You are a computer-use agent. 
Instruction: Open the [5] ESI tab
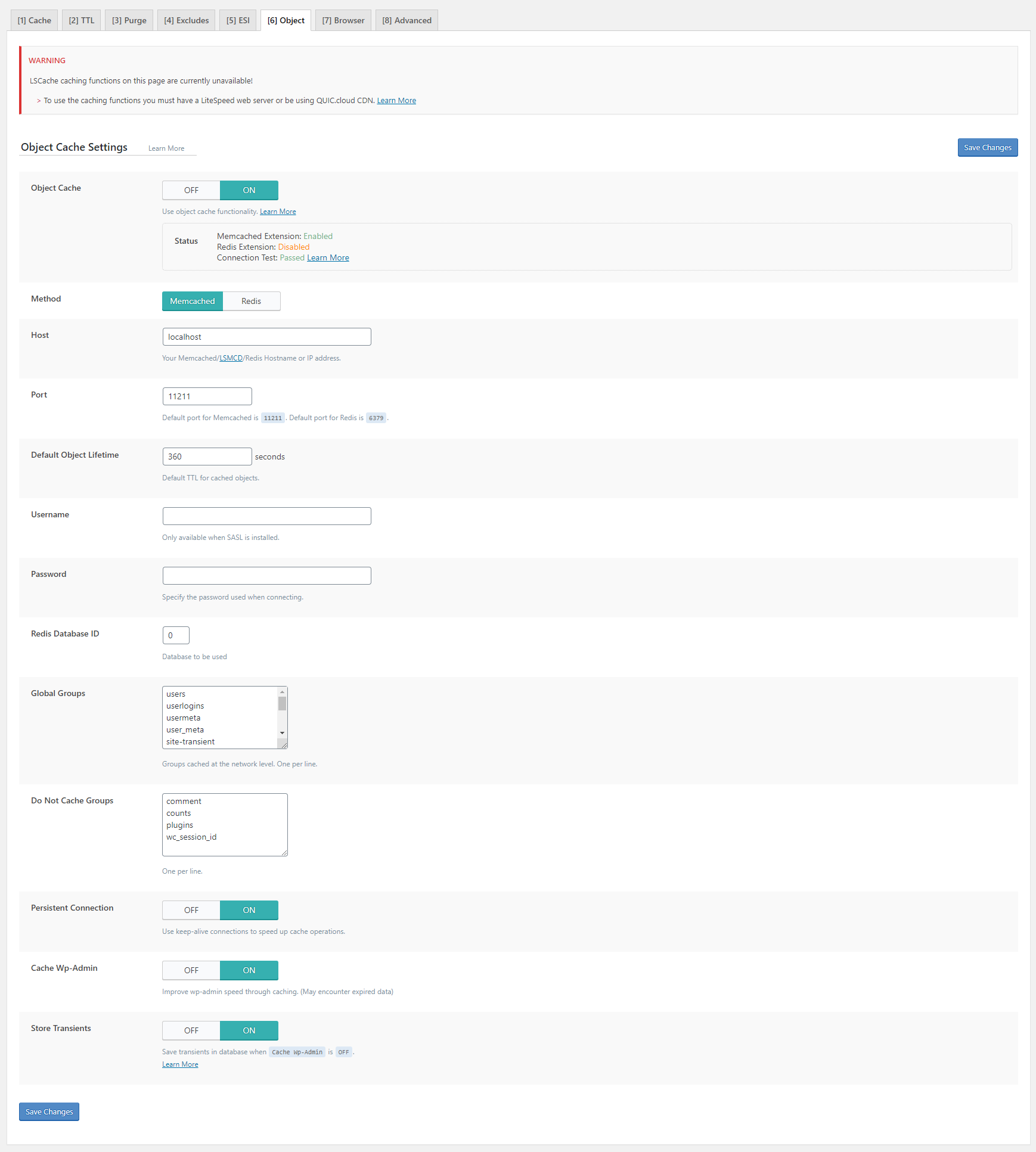click(238, 20)
